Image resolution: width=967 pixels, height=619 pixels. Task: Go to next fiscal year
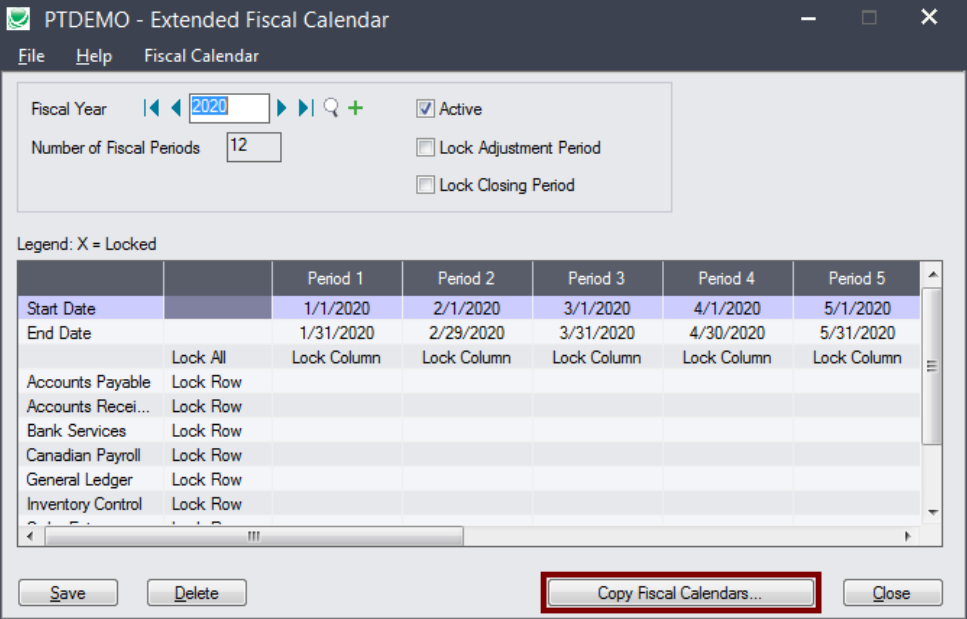(282, 109)
